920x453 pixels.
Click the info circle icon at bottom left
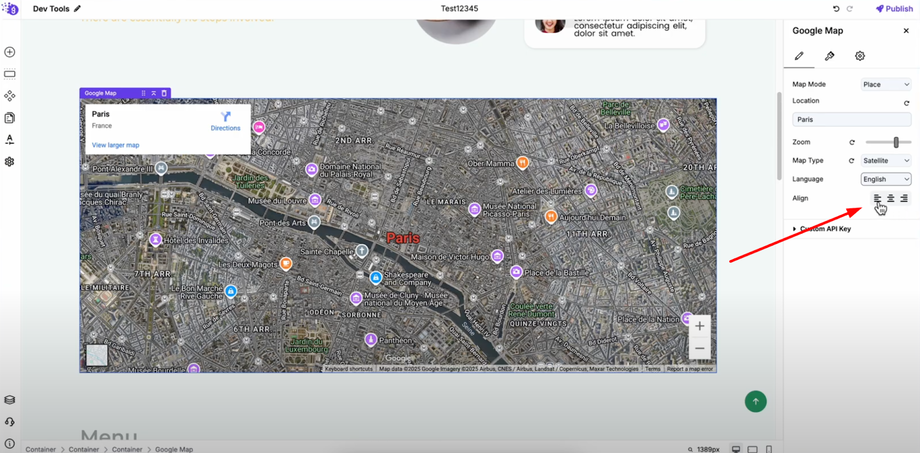pos(9,443)
